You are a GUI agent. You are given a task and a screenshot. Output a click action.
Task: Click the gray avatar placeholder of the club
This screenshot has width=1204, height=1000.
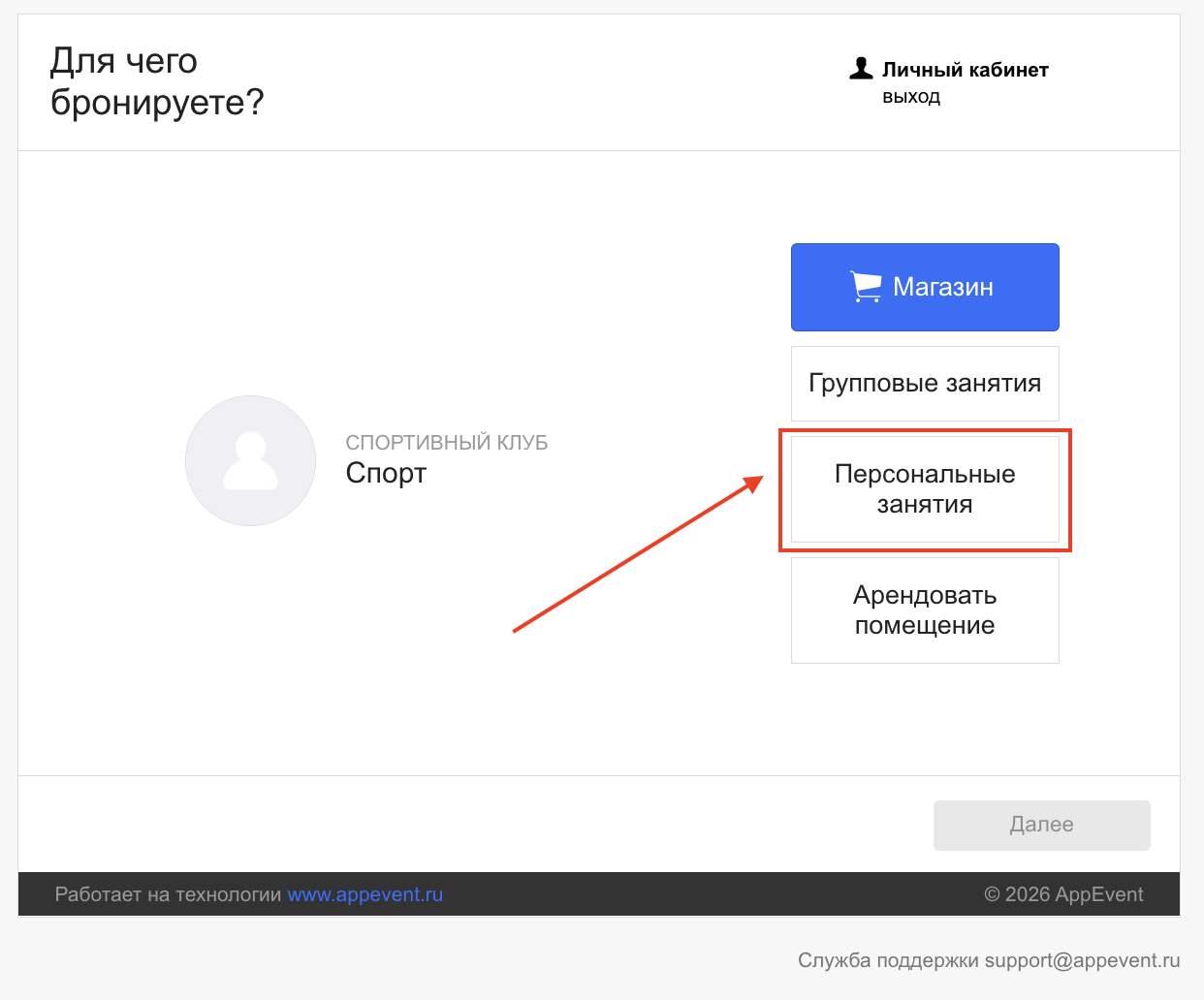(250, 460)
